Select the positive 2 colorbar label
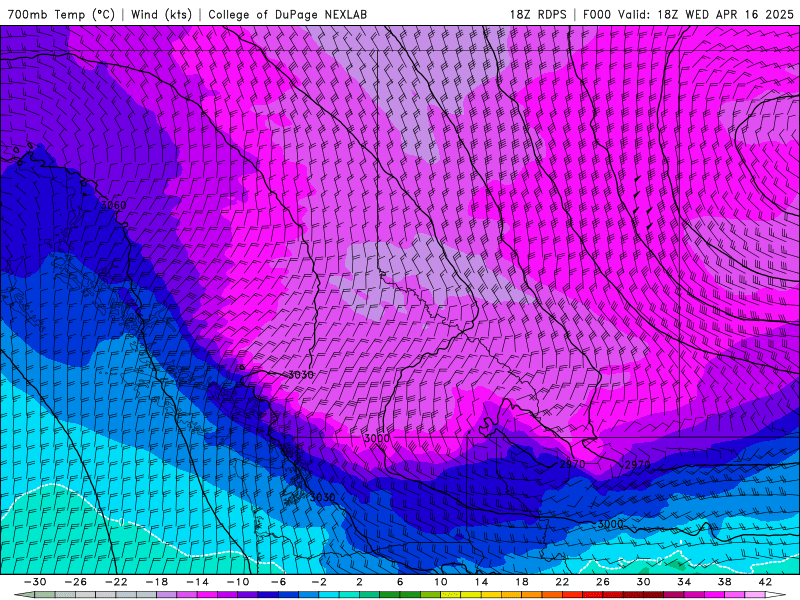The width and height of the screenshot is (800, 600). [x=359, y=582]
